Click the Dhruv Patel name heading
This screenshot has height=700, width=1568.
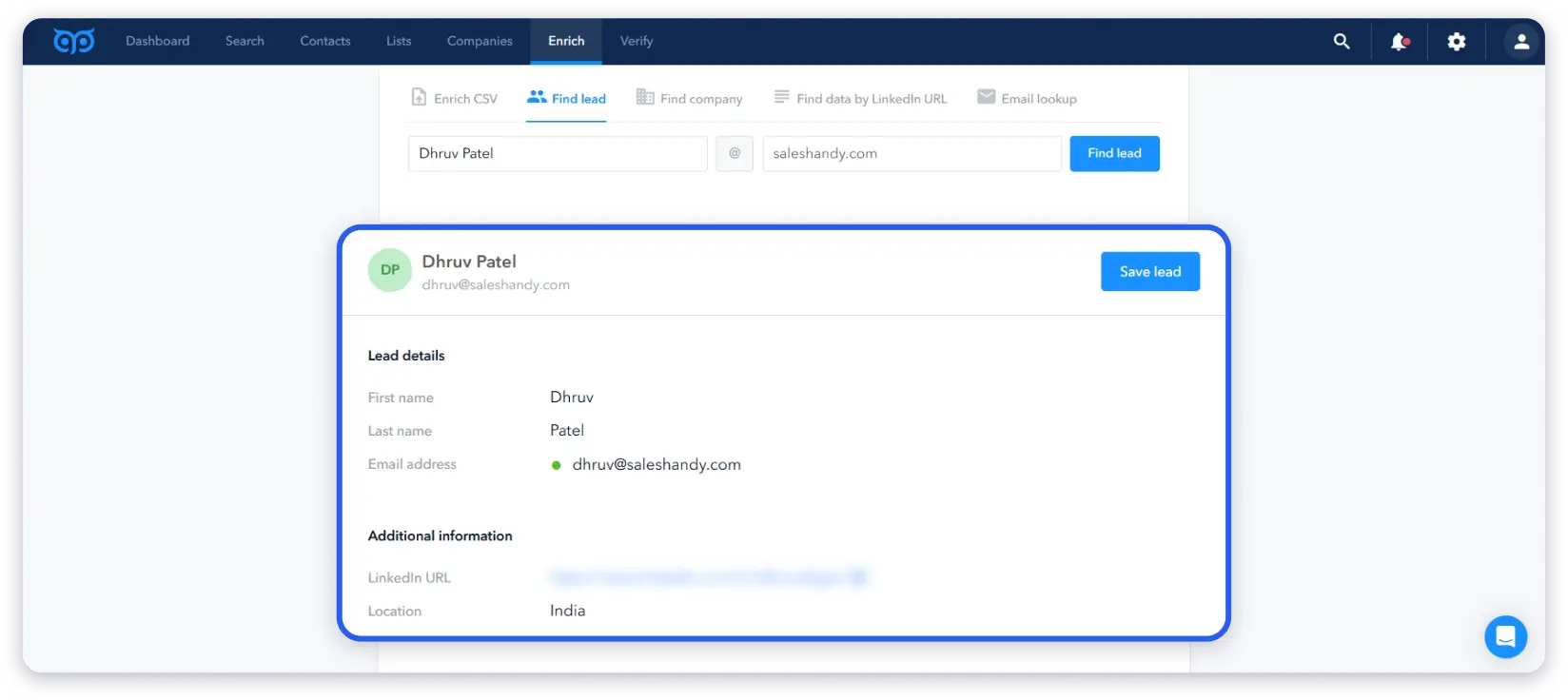[469, 262]
